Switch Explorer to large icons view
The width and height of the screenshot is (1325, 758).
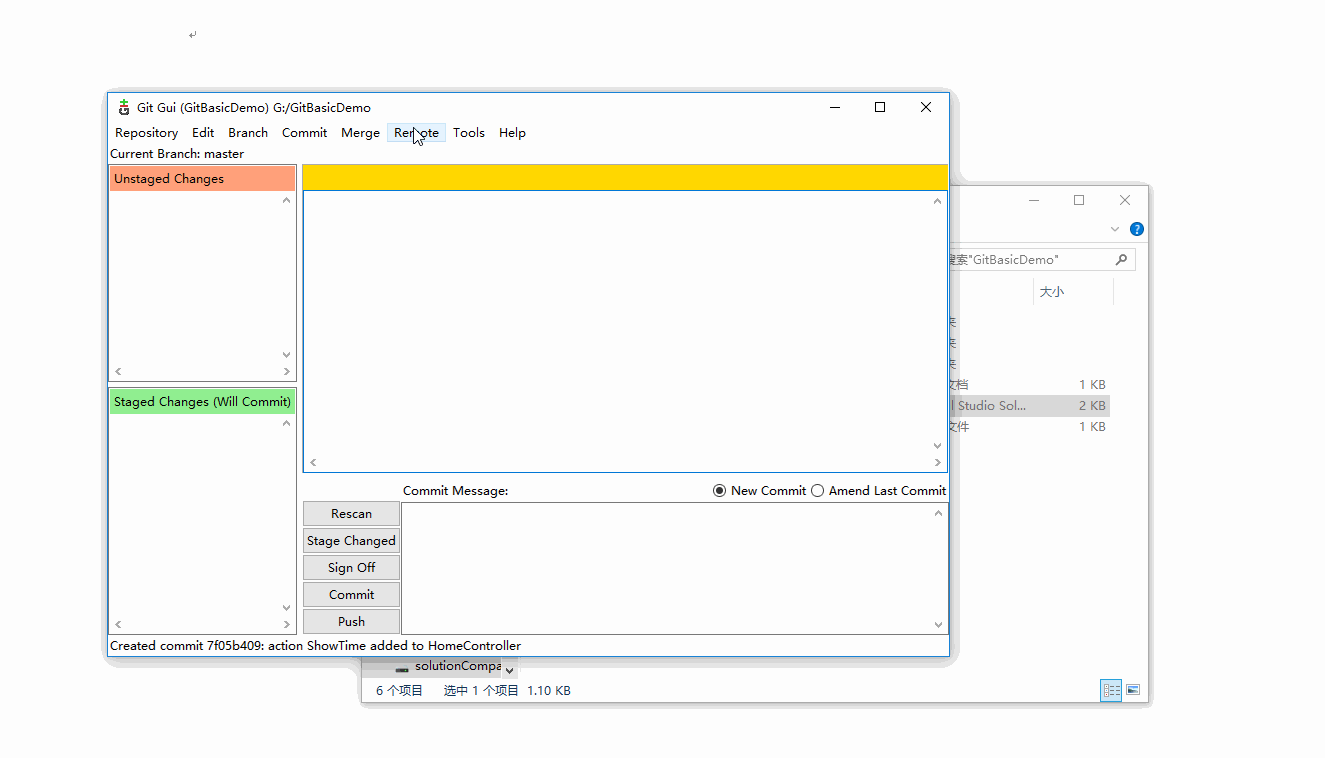click(1133, 690)
